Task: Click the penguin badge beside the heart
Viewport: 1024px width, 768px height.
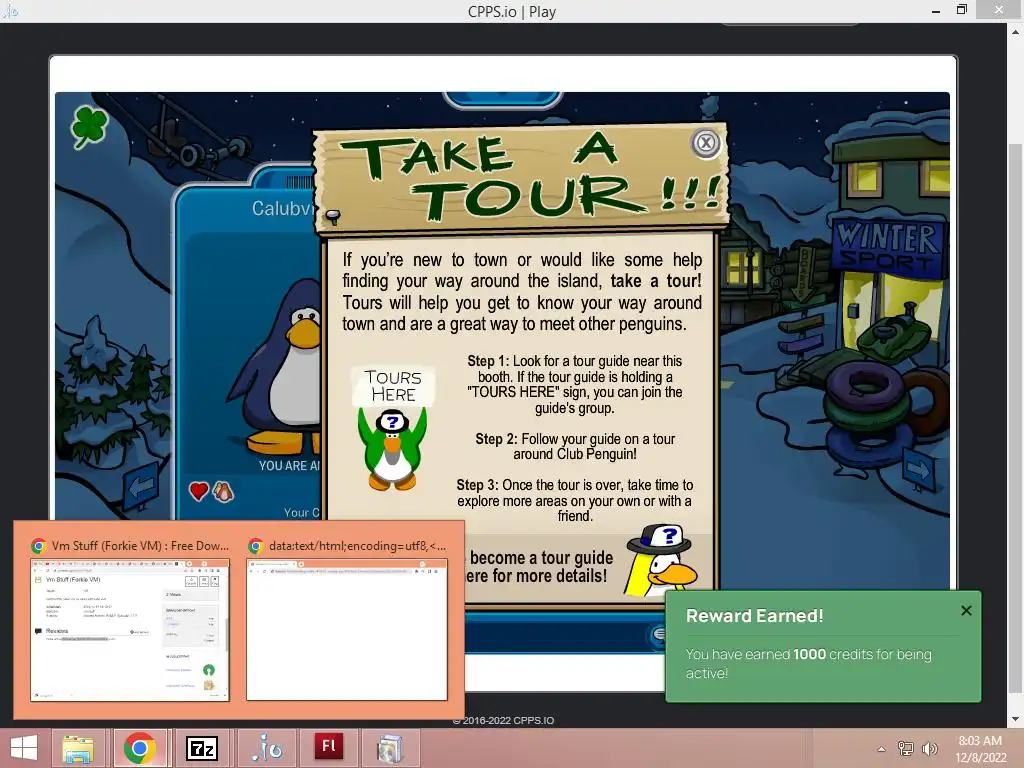Action: point(223,492)
